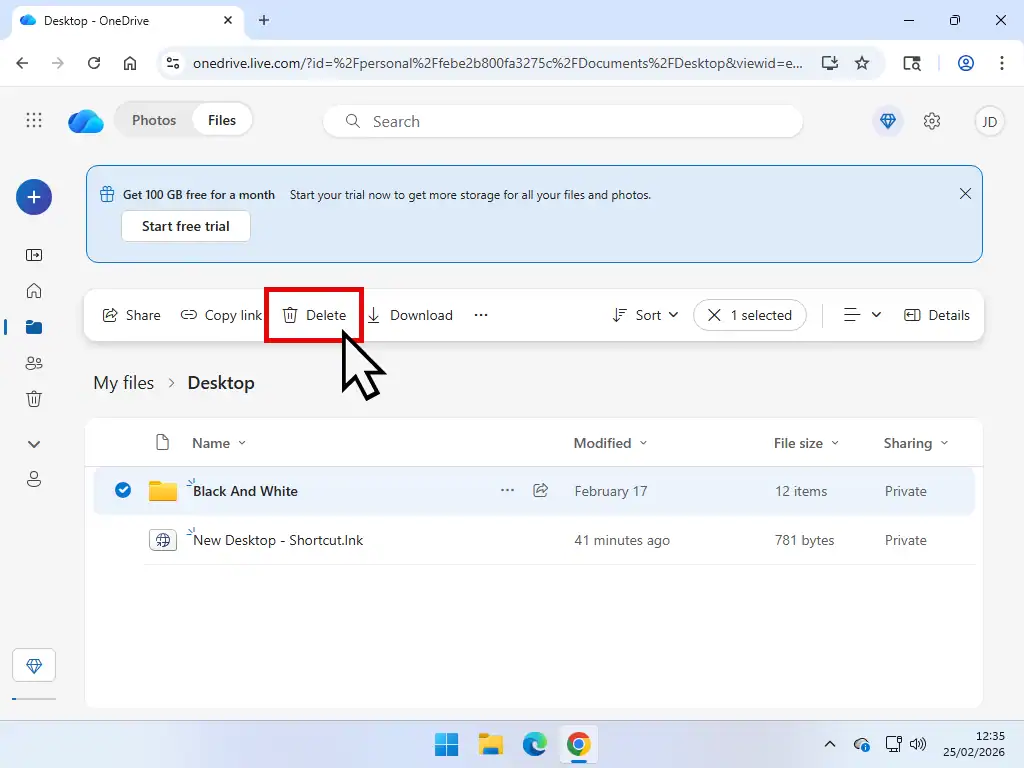1024x768 pixels.
Task: Clear selection via 1 selected X
Action: click(x=715, y=315)
